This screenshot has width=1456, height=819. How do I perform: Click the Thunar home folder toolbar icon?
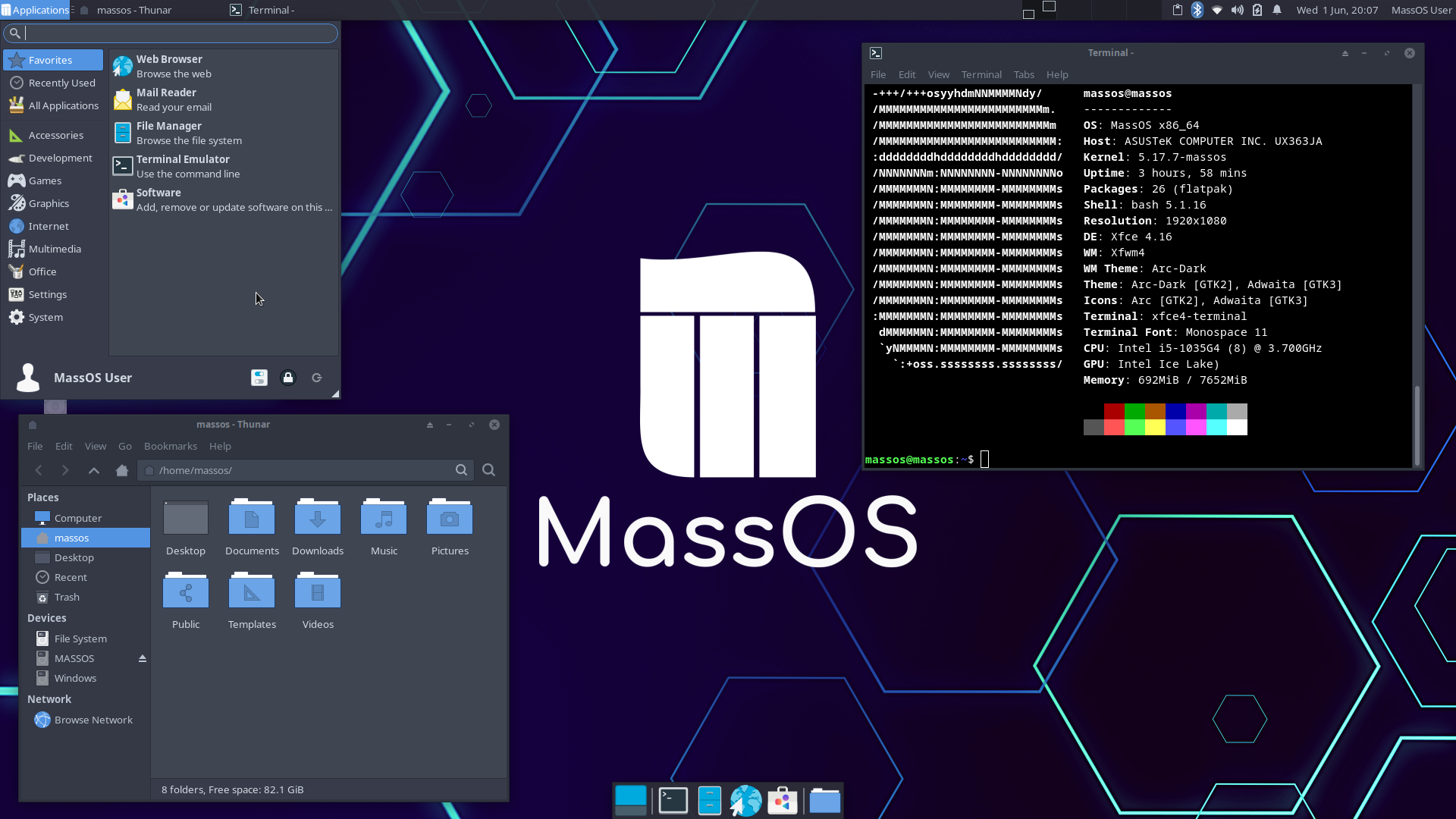[122, 470]
